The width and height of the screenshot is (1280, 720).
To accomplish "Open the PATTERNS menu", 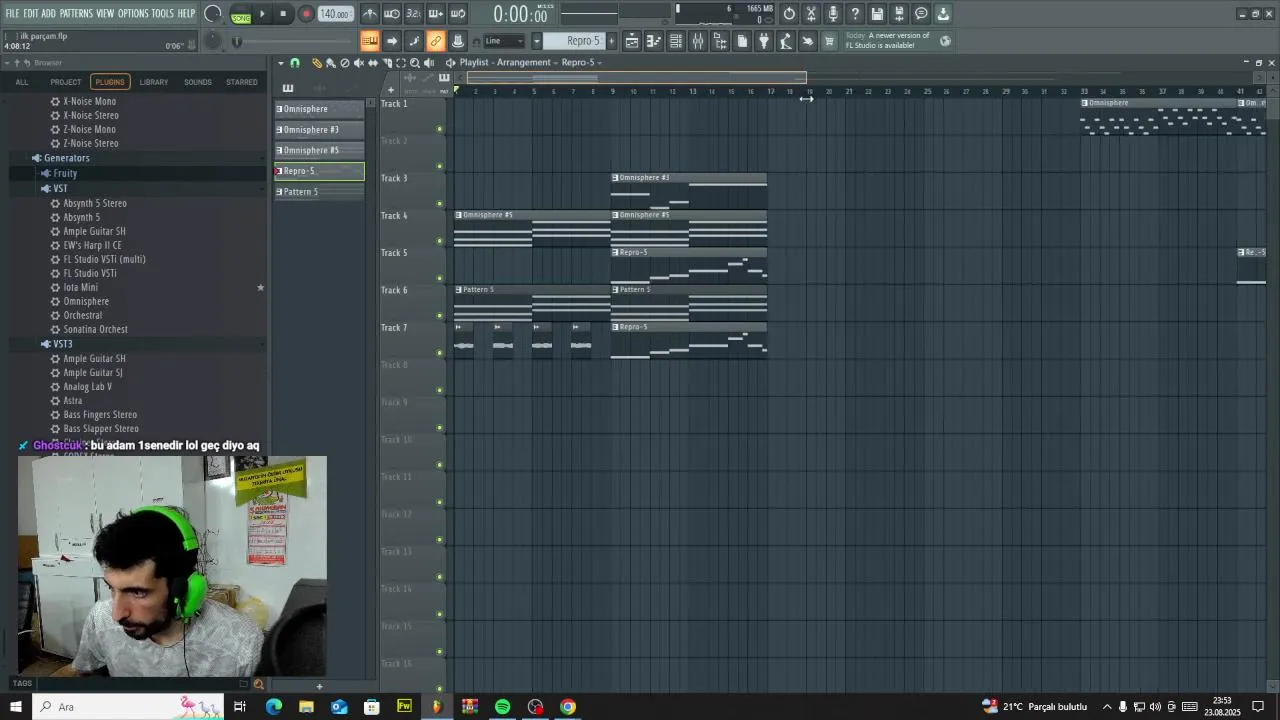I will click(x=76, y=13).
